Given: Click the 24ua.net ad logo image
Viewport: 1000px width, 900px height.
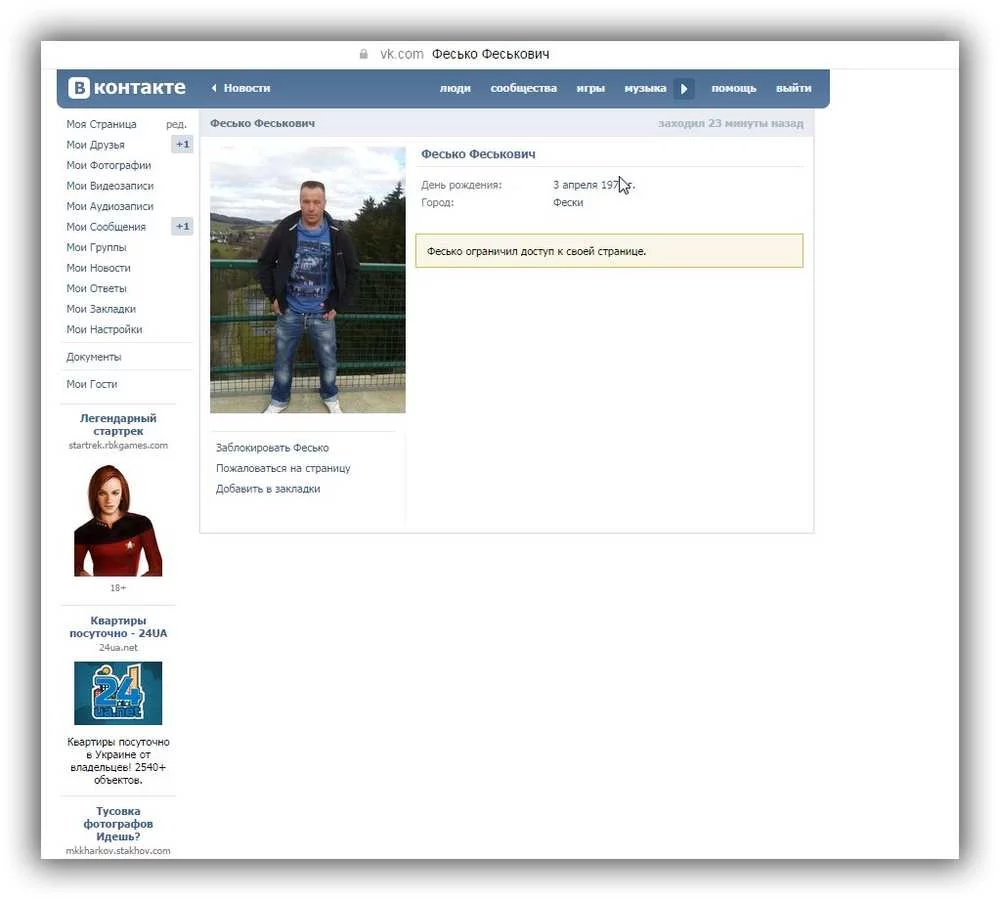Looking at the screenshot, I should click(x=118, y=693).
